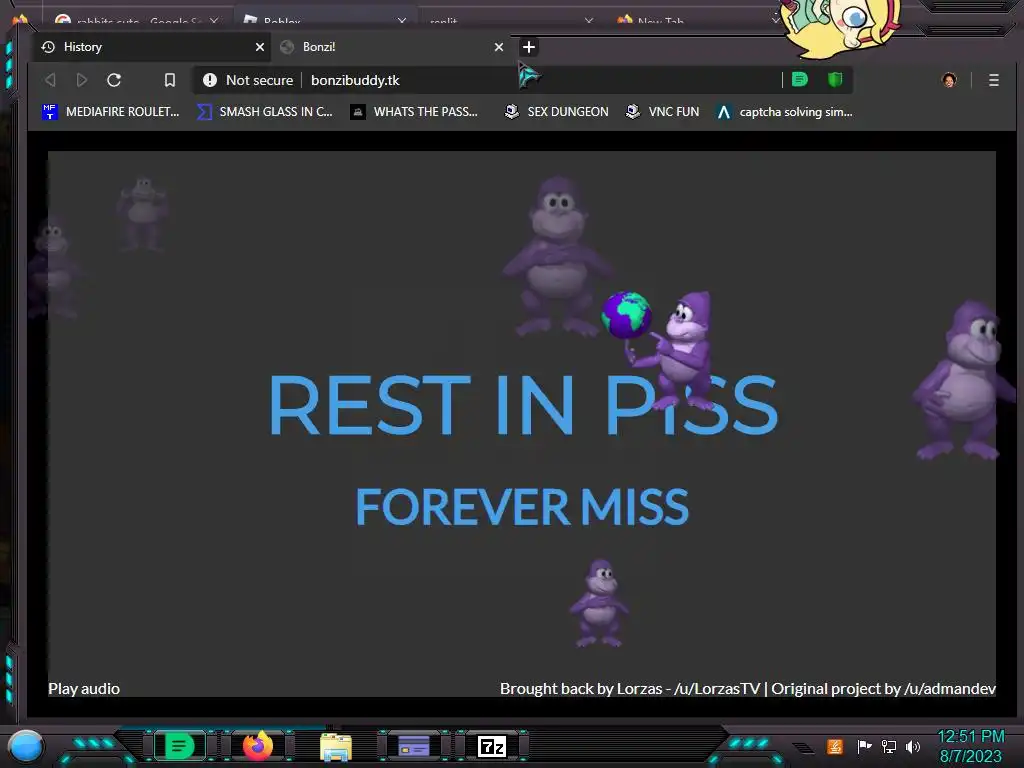Show hidden tray icons arrow

(803, 748)
